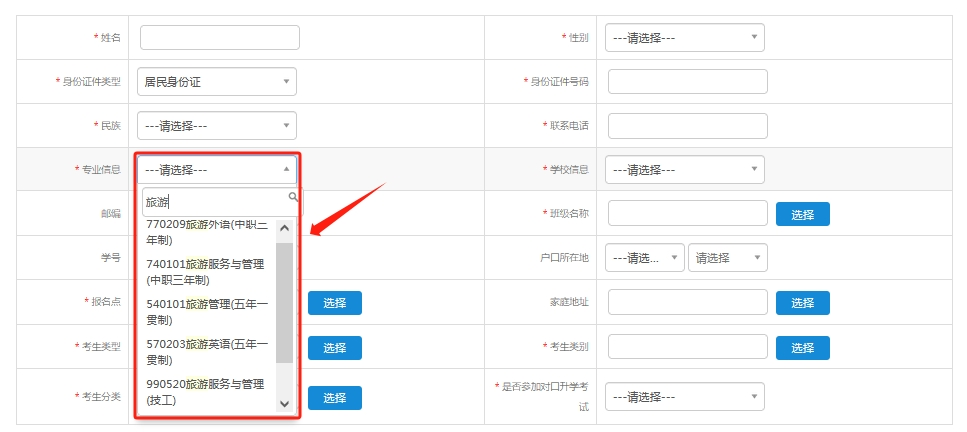Select option 990520旅游服务与管理(技工)
967x432 pixels.
(207, 392)
